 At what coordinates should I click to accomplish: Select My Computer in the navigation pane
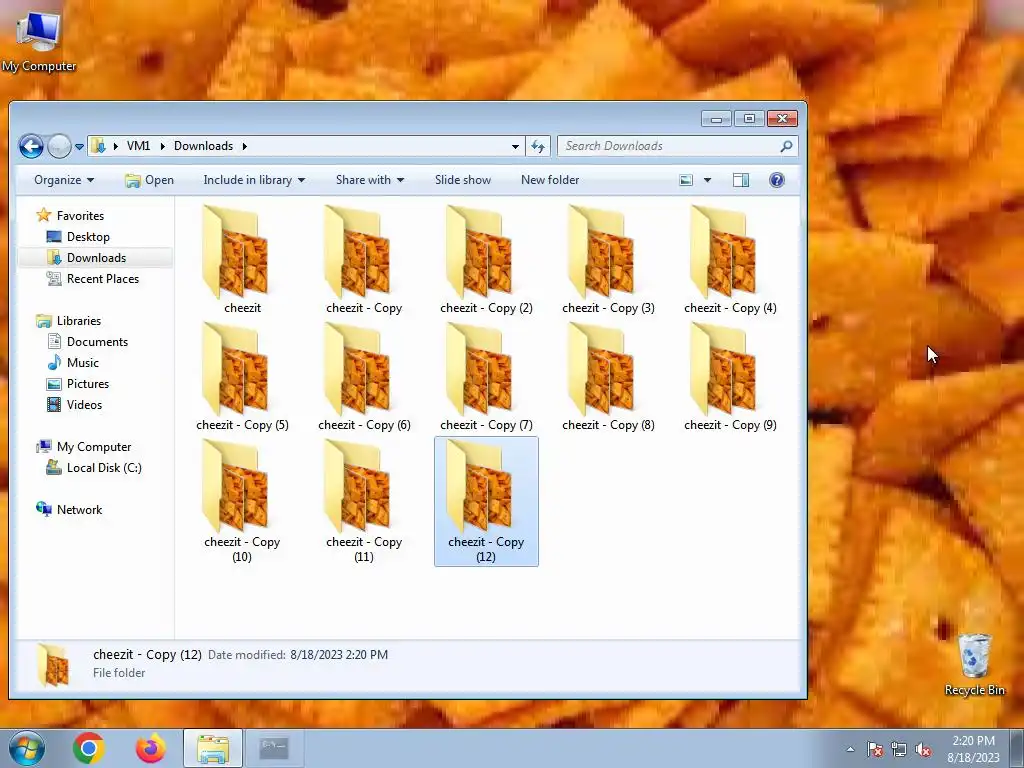point(84,447)
